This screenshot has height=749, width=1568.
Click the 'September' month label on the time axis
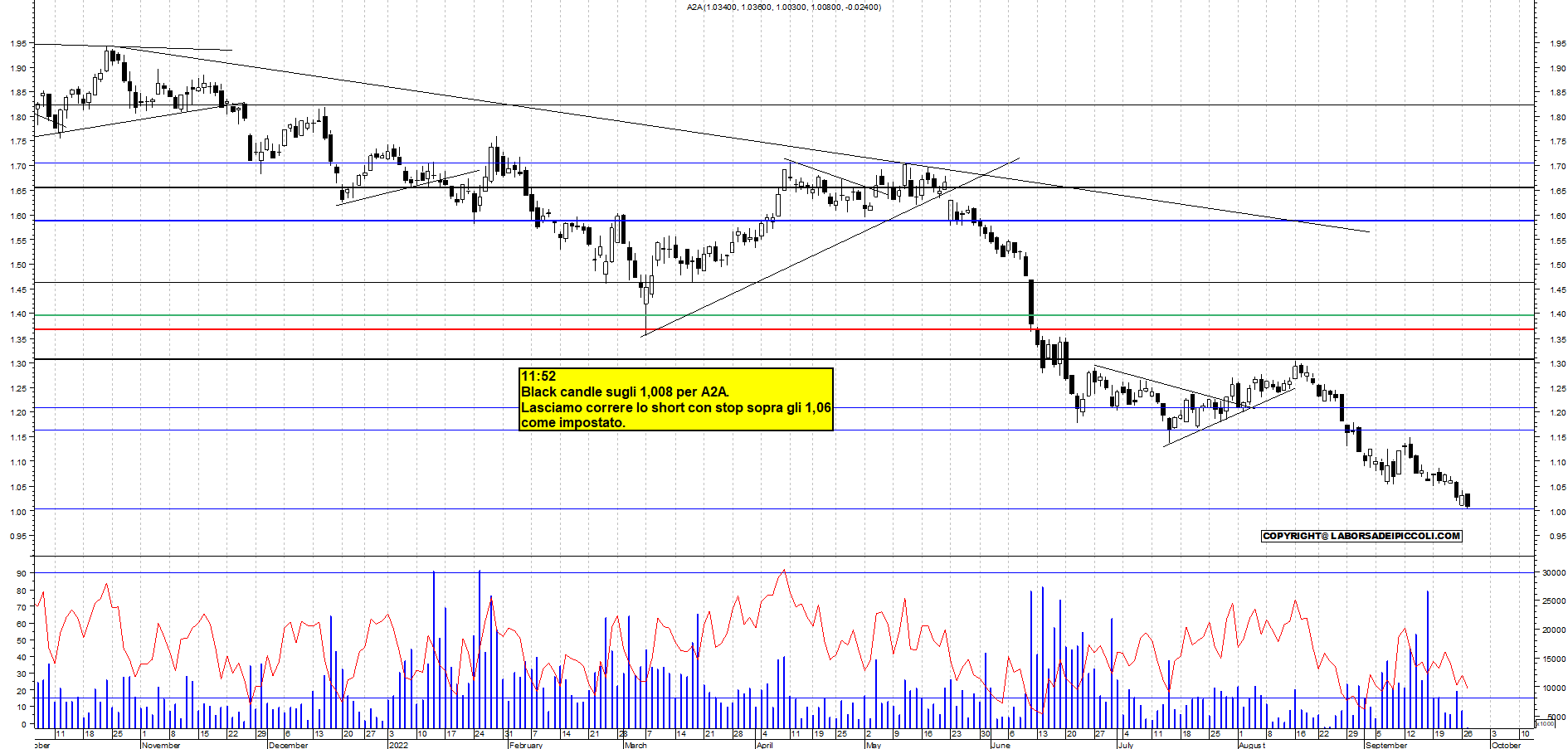click(1385, 745)
